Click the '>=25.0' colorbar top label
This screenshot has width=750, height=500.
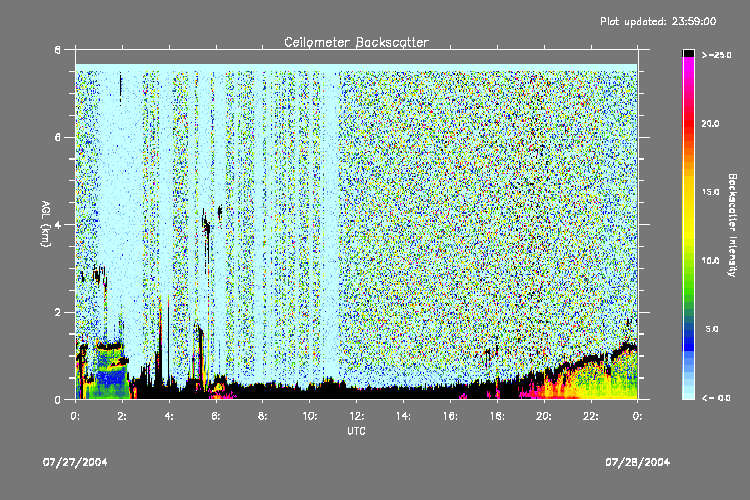pos(717,55)
